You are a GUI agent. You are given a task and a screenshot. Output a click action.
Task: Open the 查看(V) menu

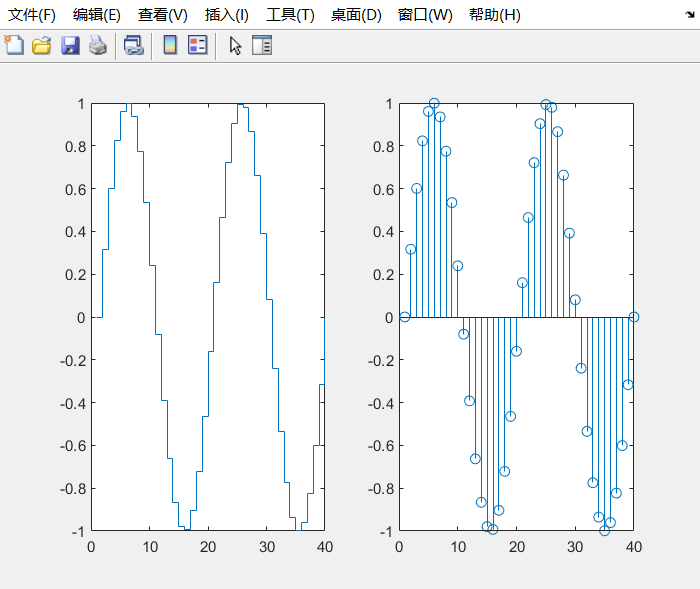(x=162, y=15)
